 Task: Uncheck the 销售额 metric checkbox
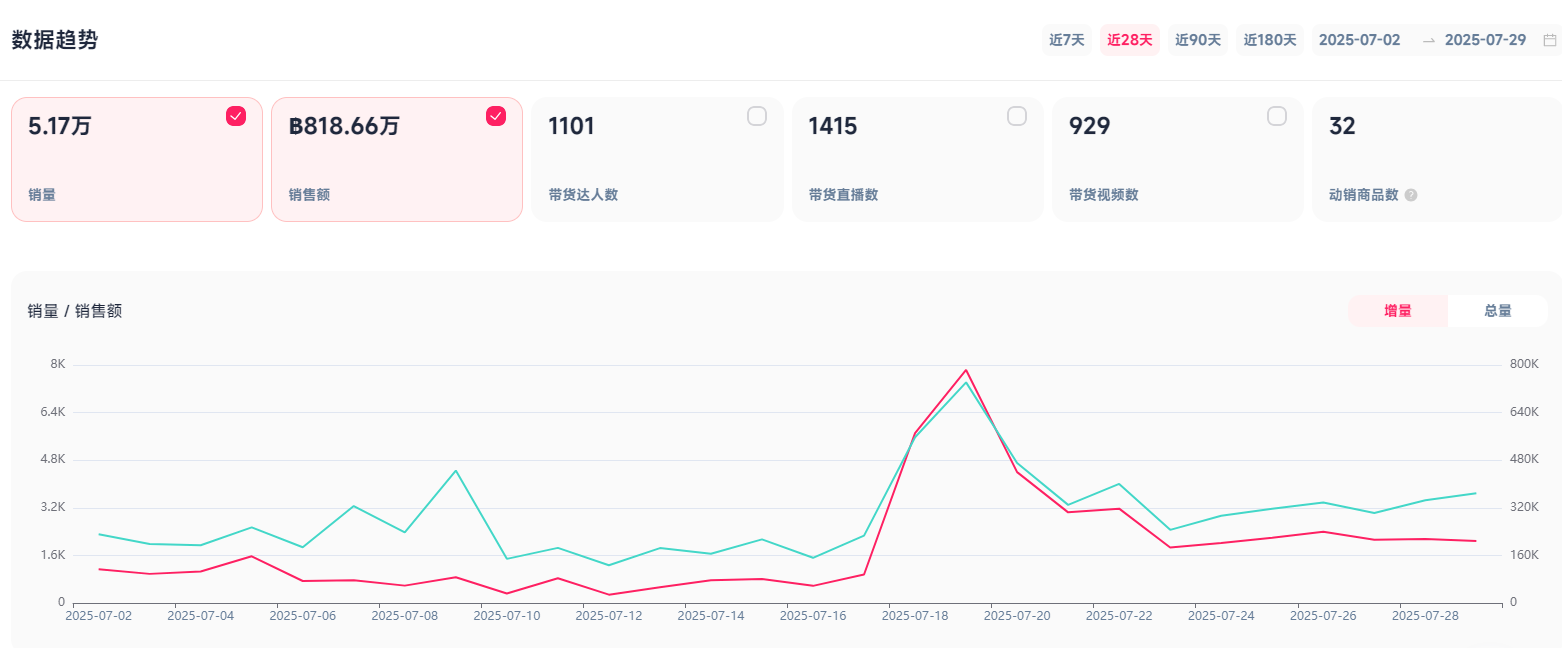click(x=496, y=116)
